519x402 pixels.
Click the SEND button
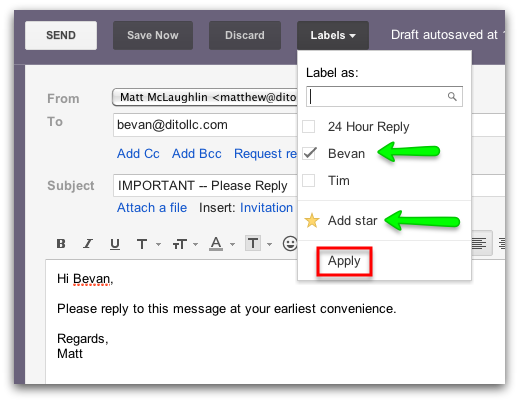(61, 35)
